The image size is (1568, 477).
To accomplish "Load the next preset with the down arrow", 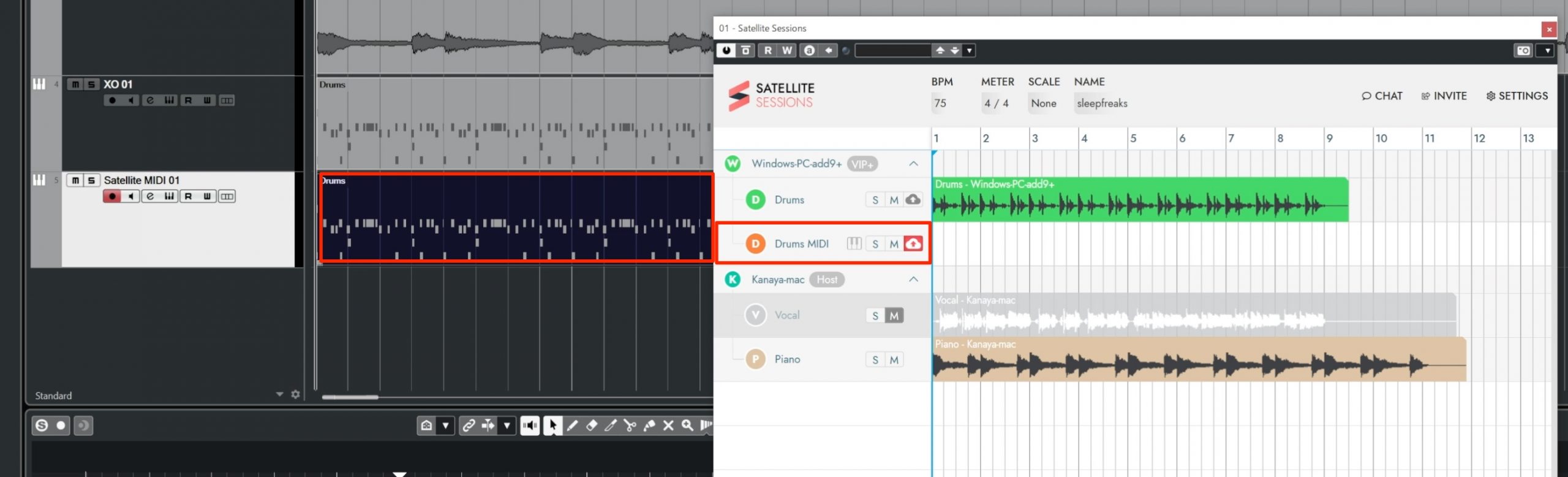I will (x=954, y=50).
